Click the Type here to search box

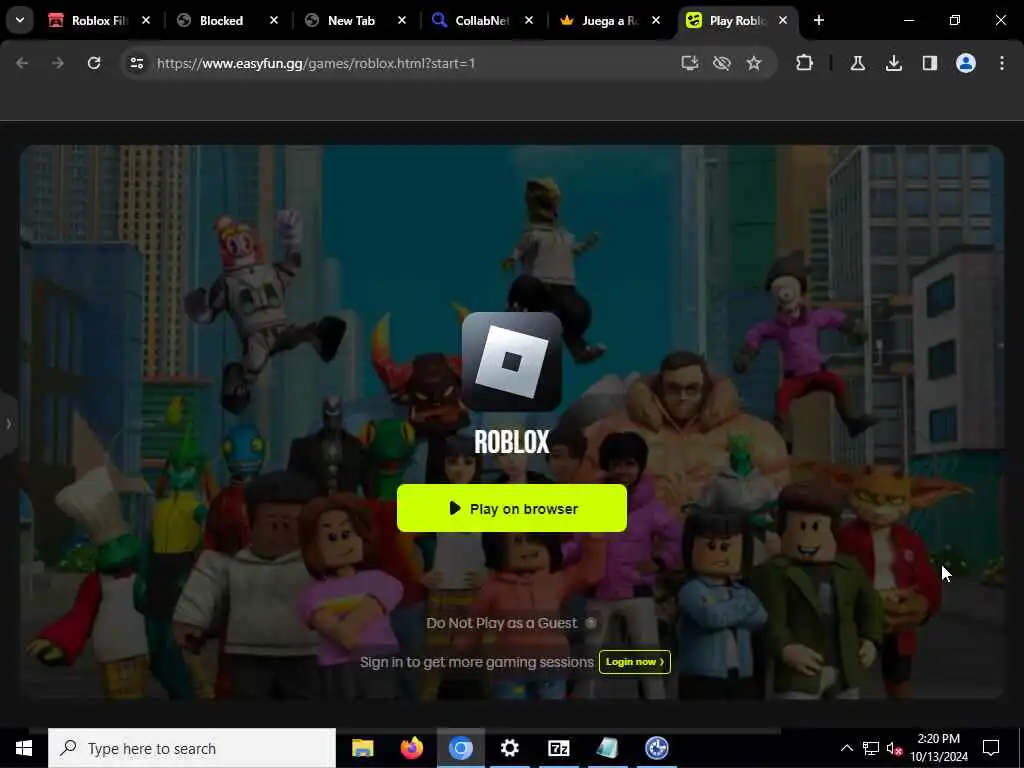192,748
